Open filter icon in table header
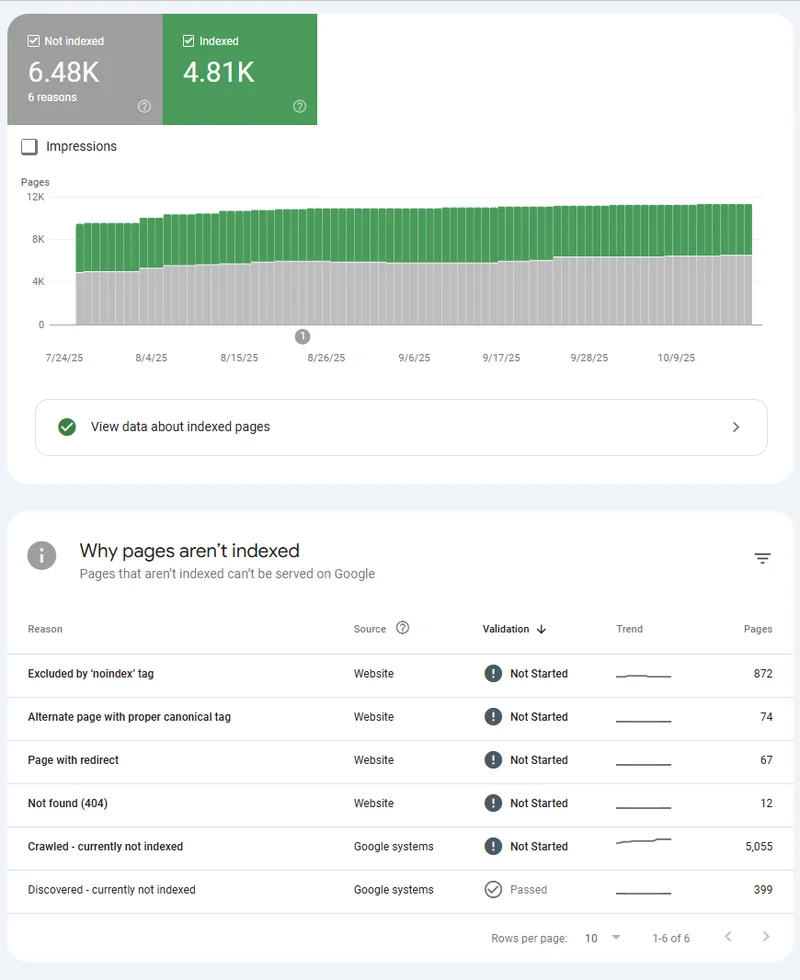Viewport: 800px width, 980px height. pos(762,558)
